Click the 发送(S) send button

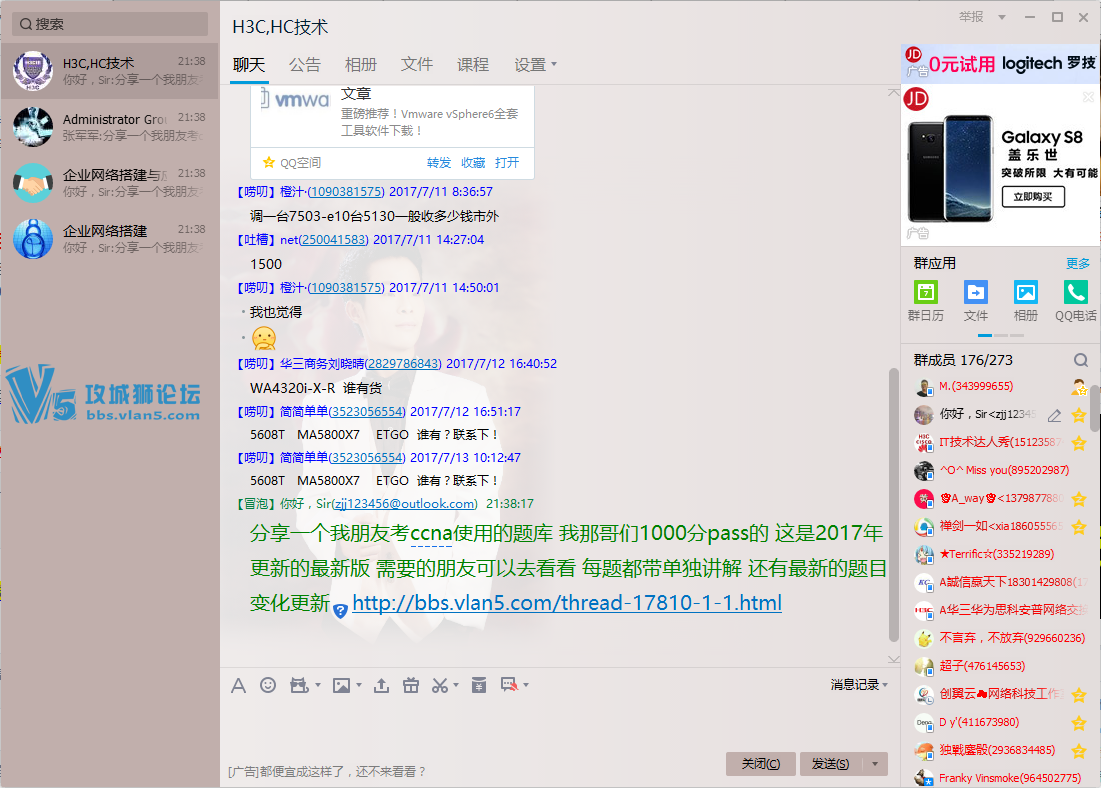[831, 764]
